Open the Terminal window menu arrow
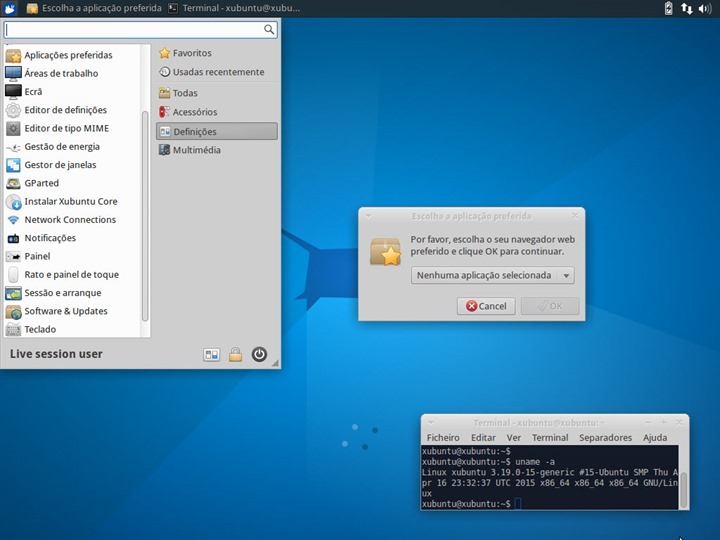The width and height of the screenshot is (720, 540). point(431,422)
